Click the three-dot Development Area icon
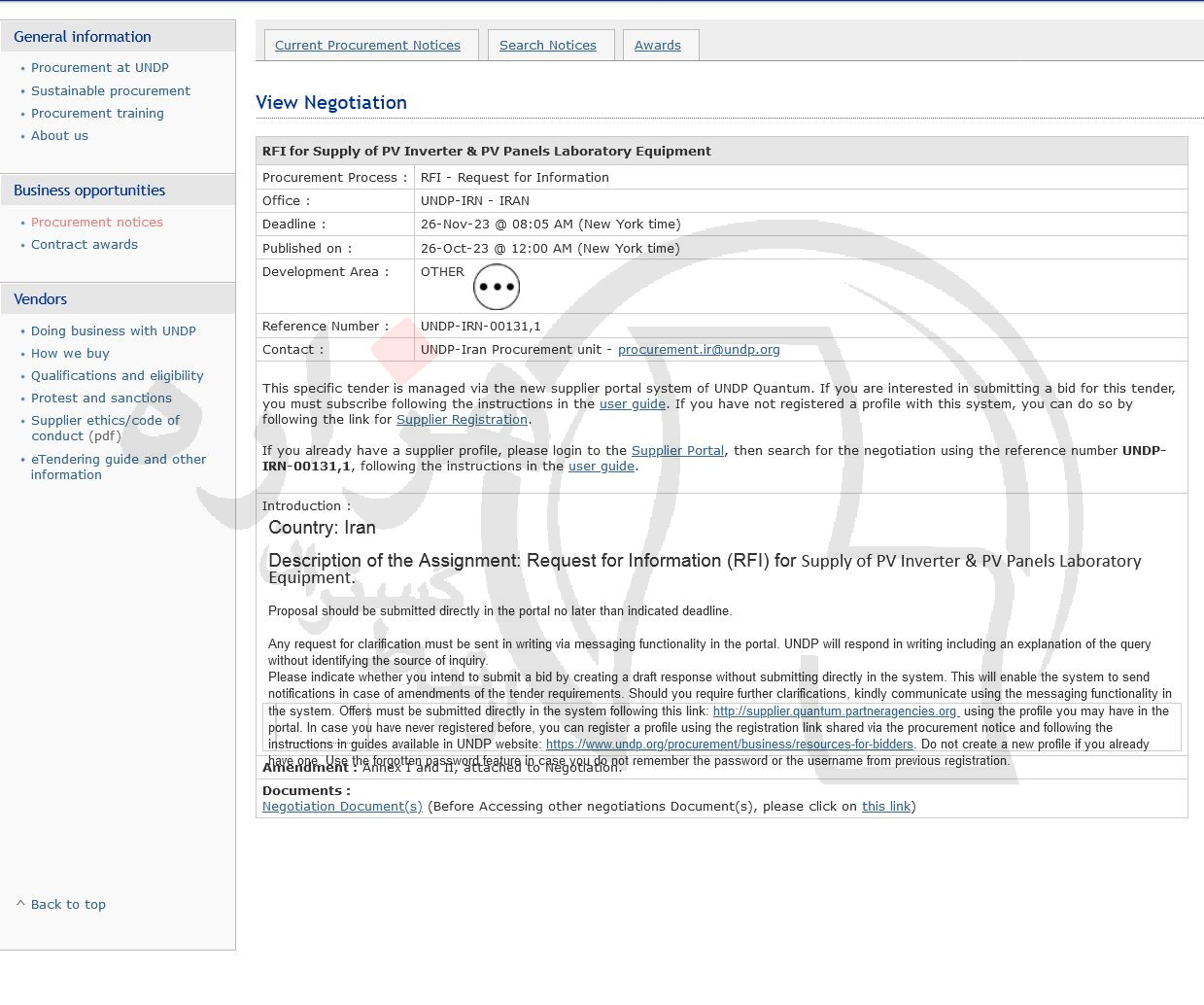Image resolution: width=1204 pixels, height=1005 pixels. [x=496, y=287]
